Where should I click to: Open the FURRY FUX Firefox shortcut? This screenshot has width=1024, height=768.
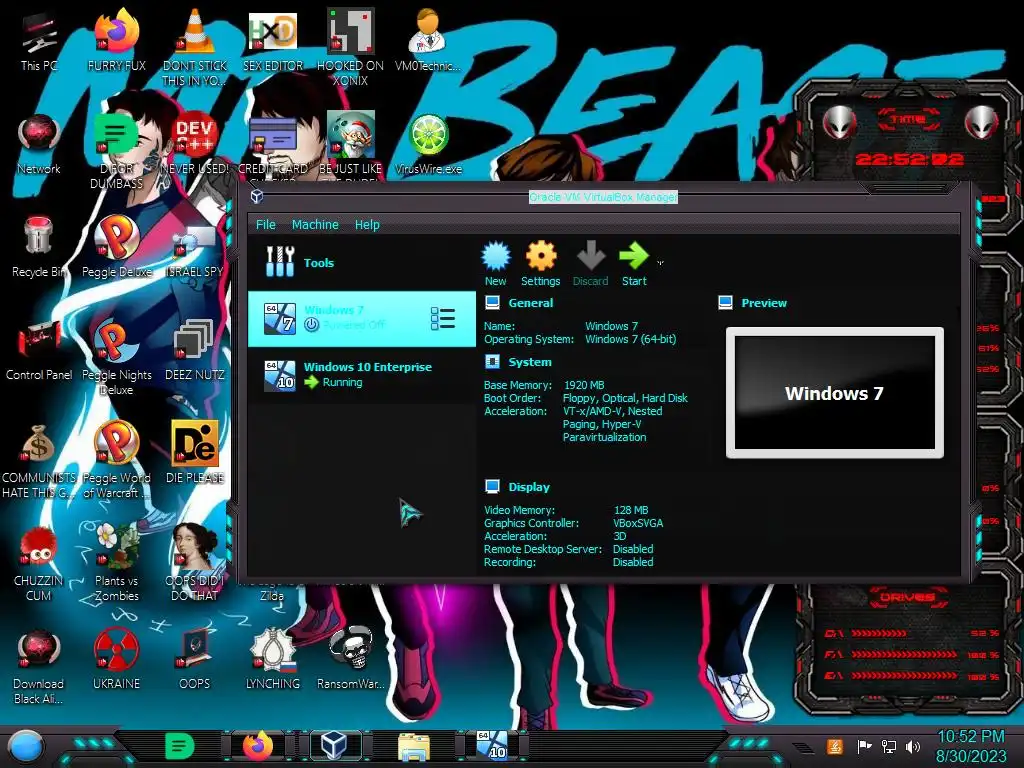click(x=116, y=40)
